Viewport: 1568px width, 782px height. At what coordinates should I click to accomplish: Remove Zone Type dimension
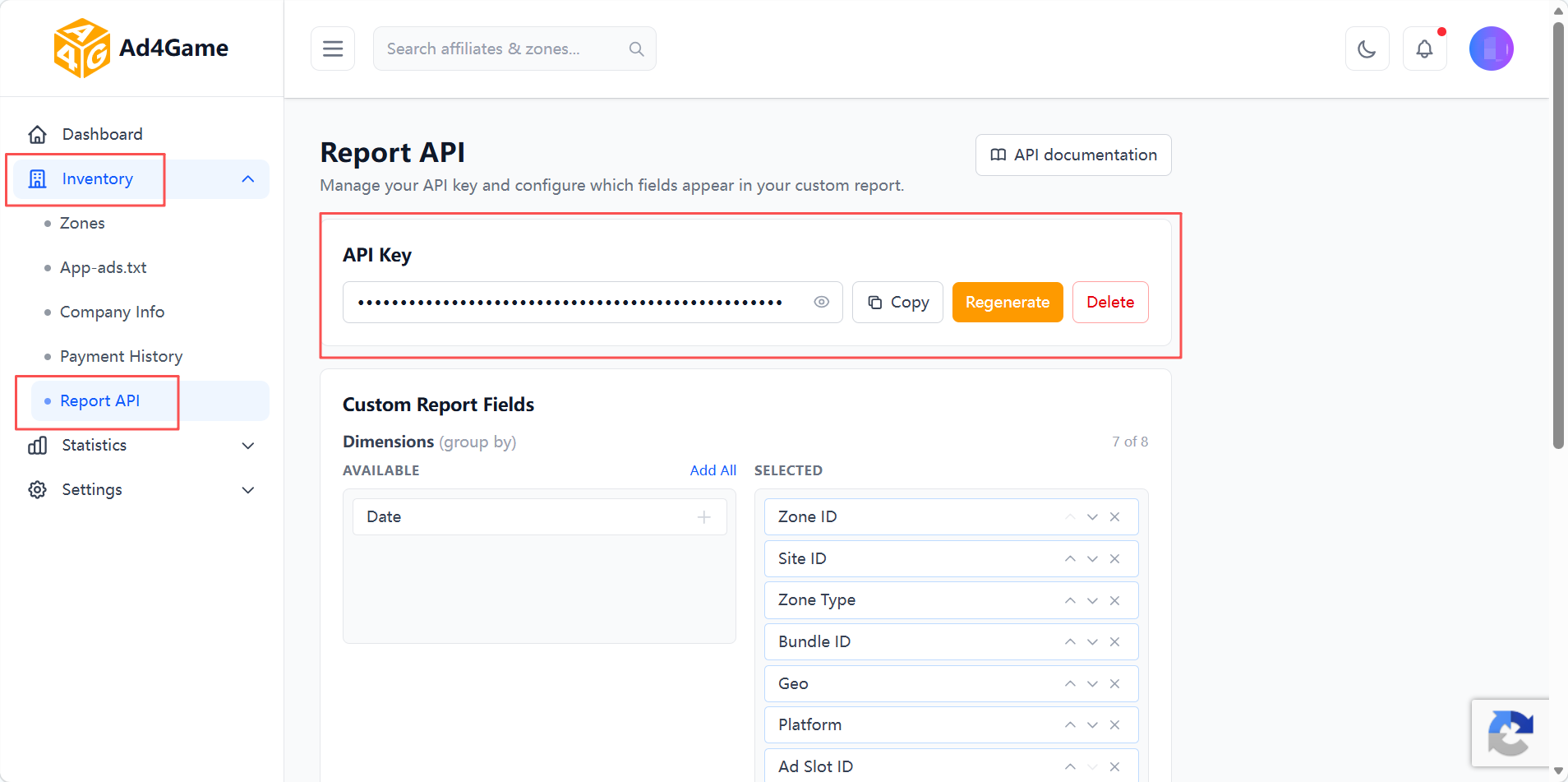[1114, 600]
